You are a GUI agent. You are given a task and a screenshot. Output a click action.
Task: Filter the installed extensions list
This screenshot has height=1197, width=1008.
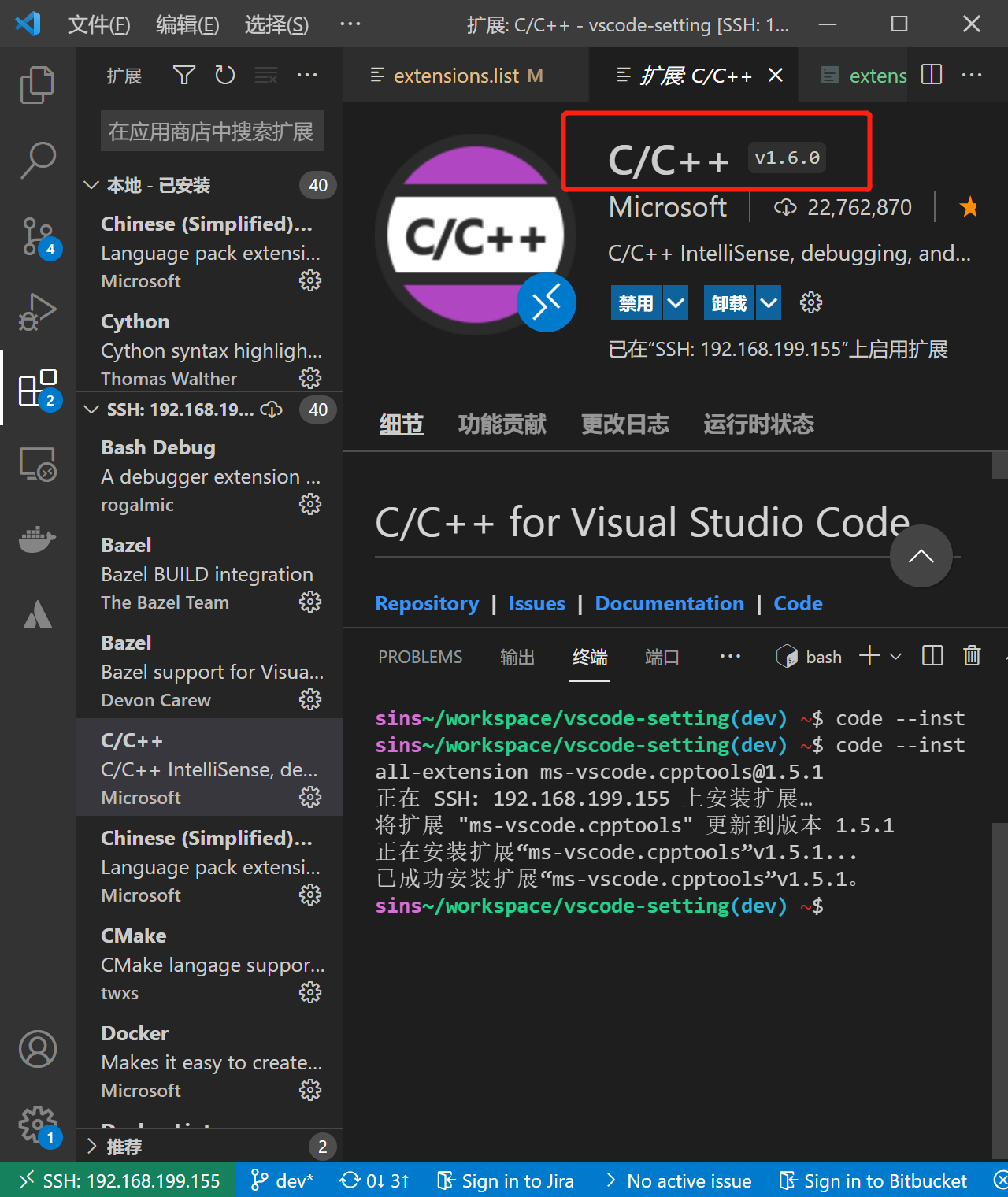click(x=183, y=75)
